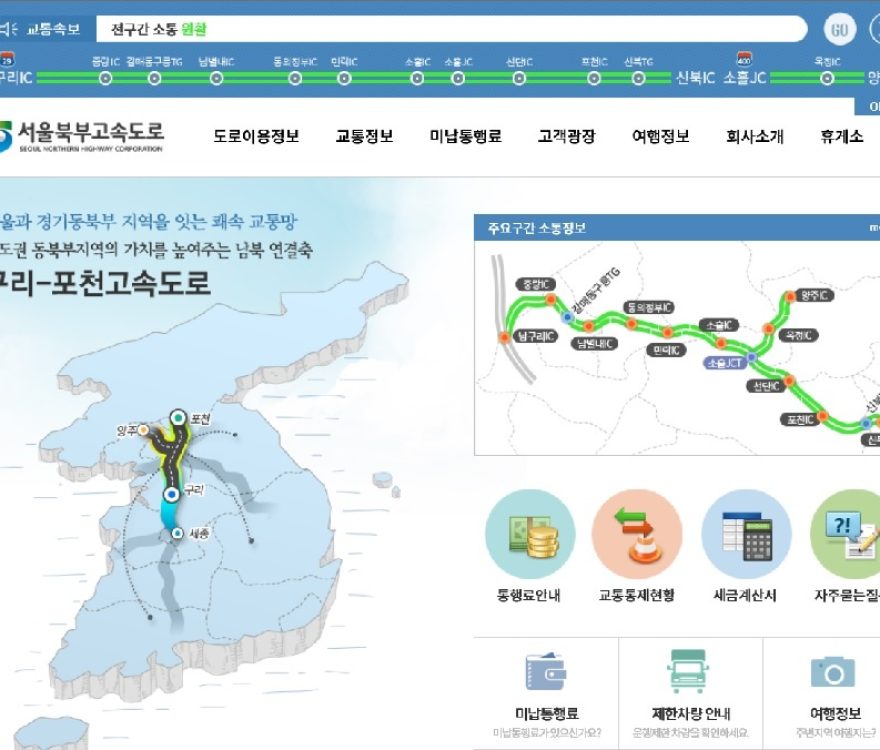Select the 신북TG node on the route strip
The height and width of the screenshot is (750, 880).
(x=638, y=79)
